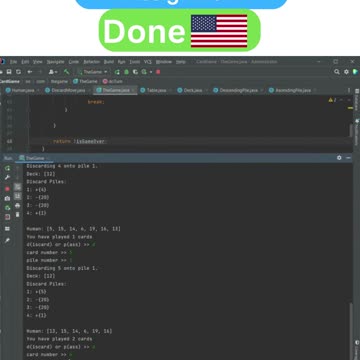The height and width of the screenshot is (360, 360).
Task: Open Run panel options gear icon
Action: pos(339,158)
